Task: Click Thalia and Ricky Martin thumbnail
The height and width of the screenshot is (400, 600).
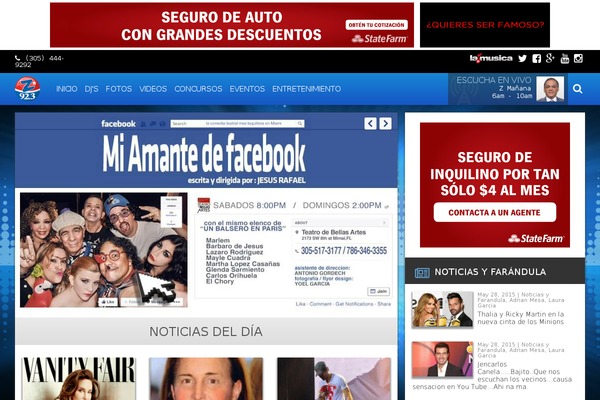Action: tap(442, 310)
